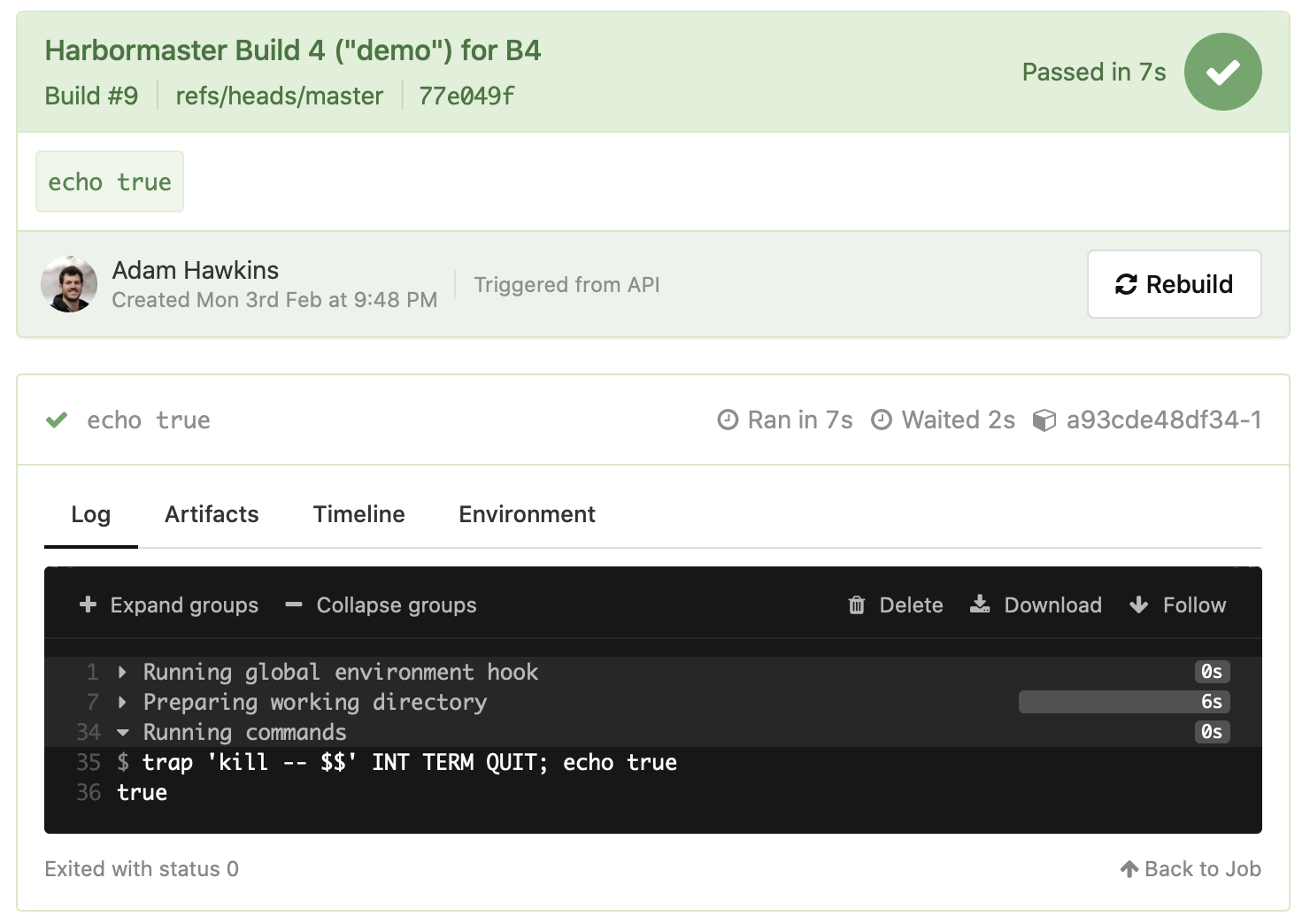The image size is (1310, 924).
Task: Click the green passed checkmark badge
Action: 1223,71
